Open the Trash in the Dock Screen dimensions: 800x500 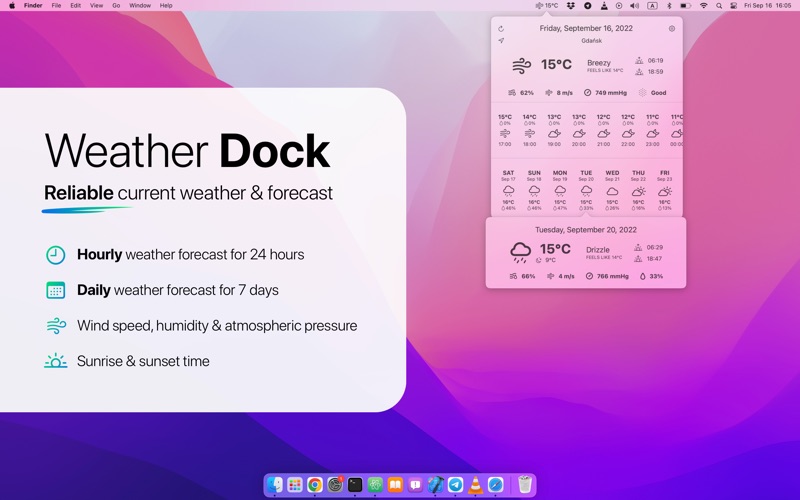[x=524, y=485]
